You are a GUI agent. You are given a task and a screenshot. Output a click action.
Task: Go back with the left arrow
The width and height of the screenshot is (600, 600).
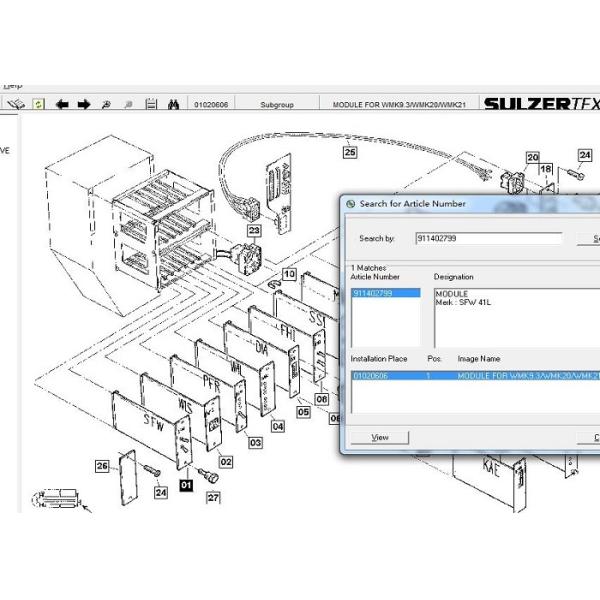62,104
